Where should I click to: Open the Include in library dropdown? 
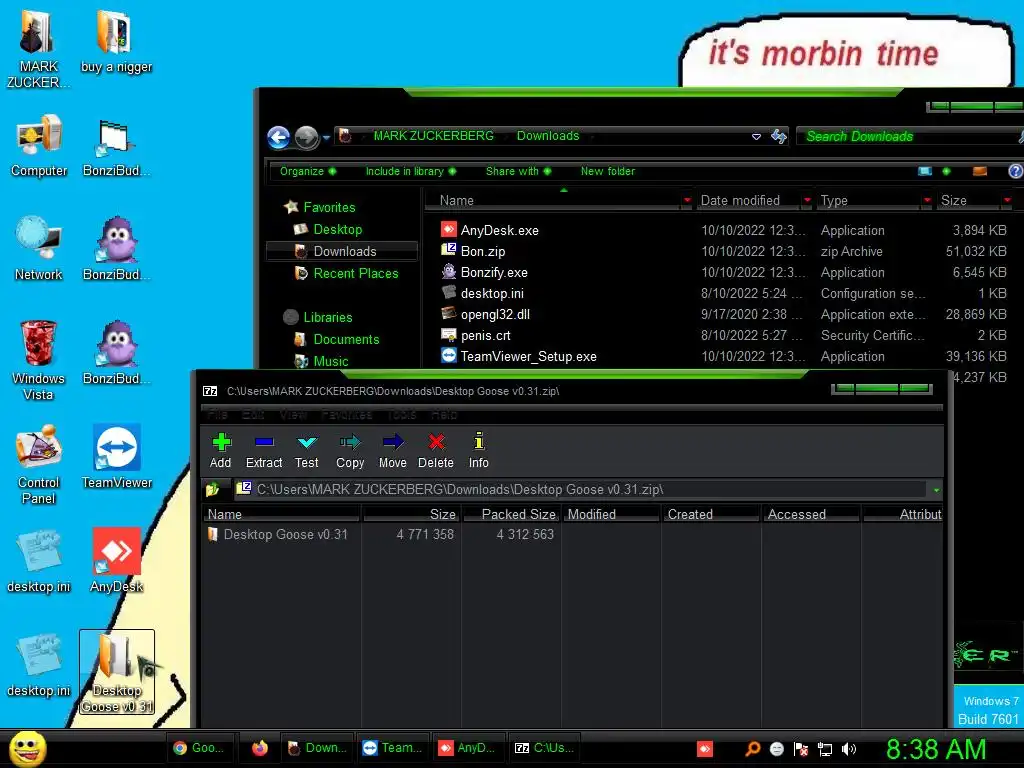click(411, 171)
